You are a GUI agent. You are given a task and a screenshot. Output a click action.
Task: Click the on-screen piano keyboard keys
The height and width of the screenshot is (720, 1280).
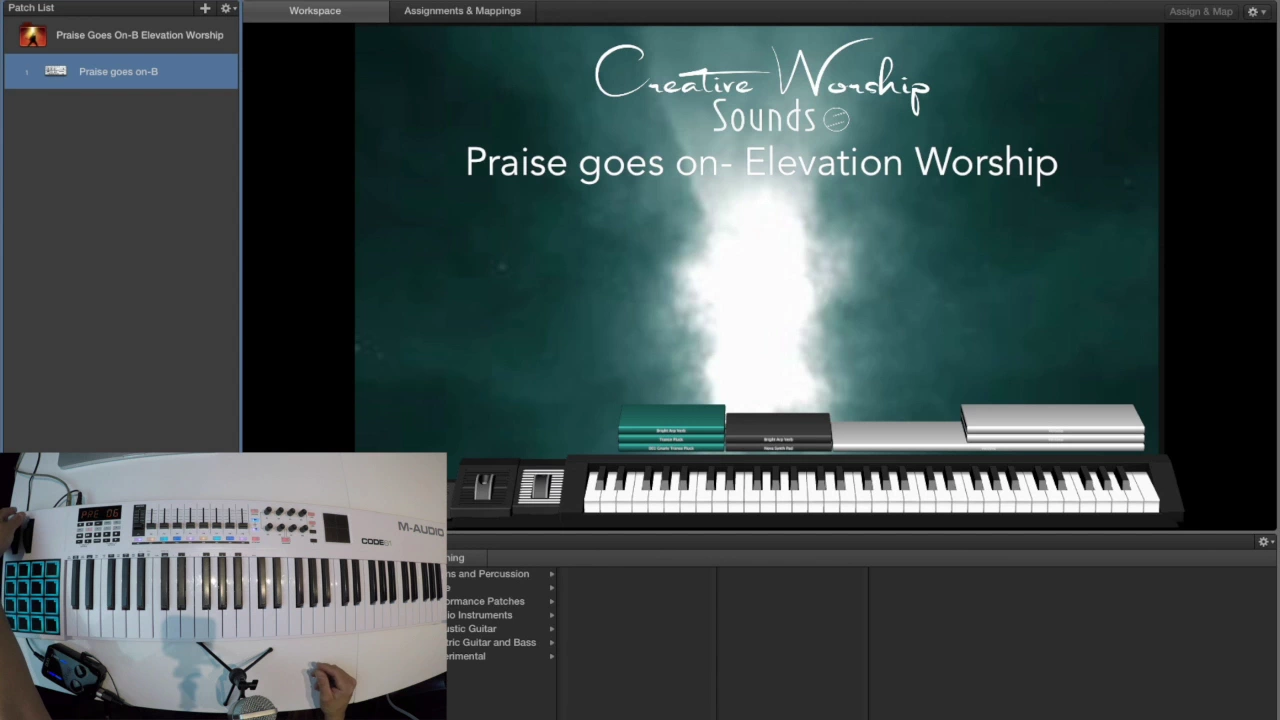(x=872, y=491)
